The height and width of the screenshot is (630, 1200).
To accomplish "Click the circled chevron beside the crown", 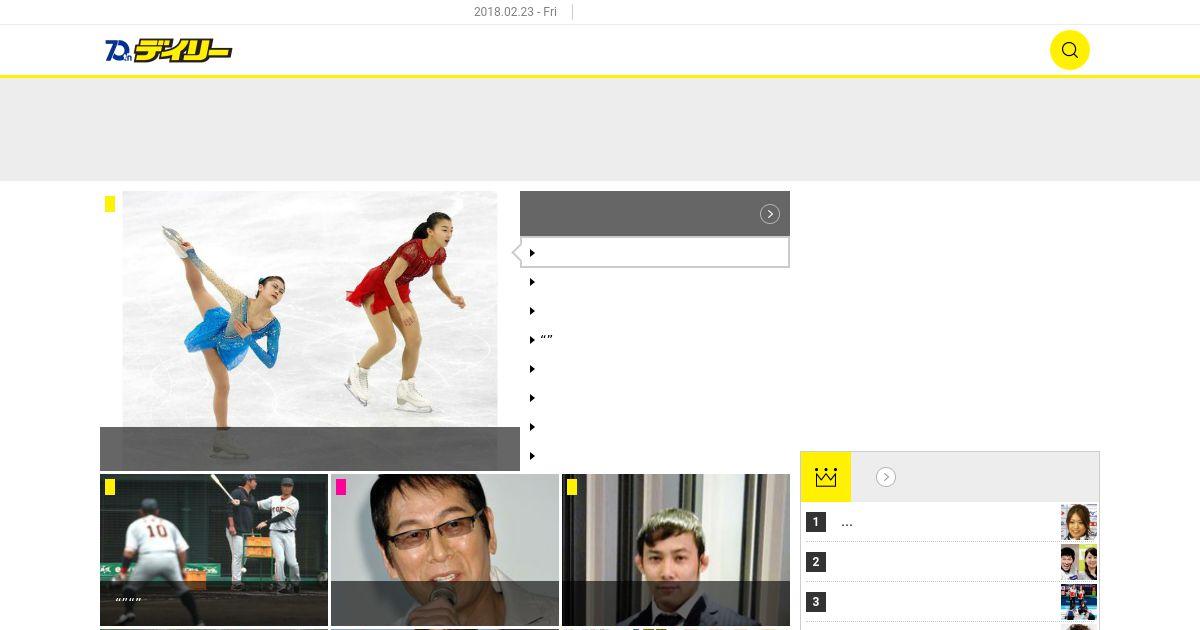I will pos(886,477).
